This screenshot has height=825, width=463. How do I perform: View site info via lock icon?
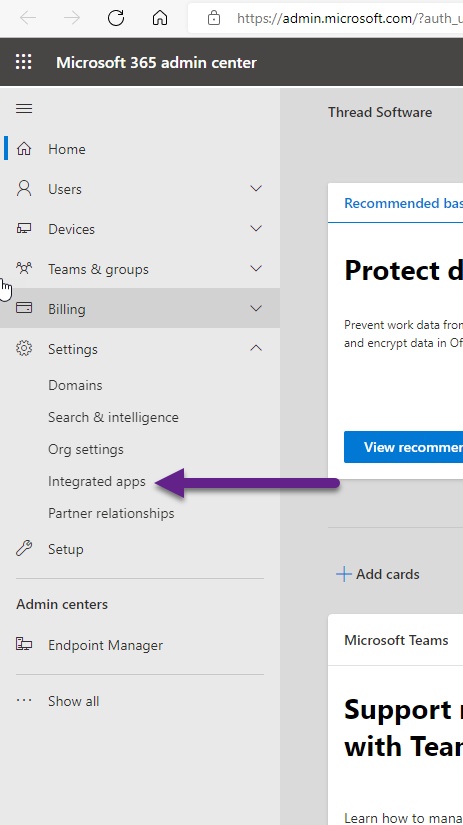tap(214, 18)
